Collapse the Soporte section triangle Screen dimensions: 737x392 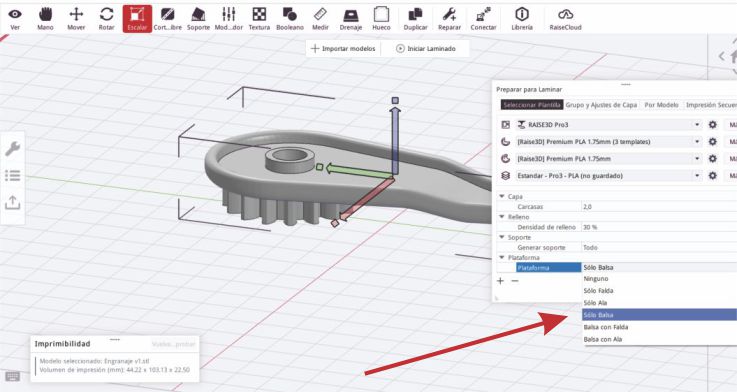coord(502,237)
